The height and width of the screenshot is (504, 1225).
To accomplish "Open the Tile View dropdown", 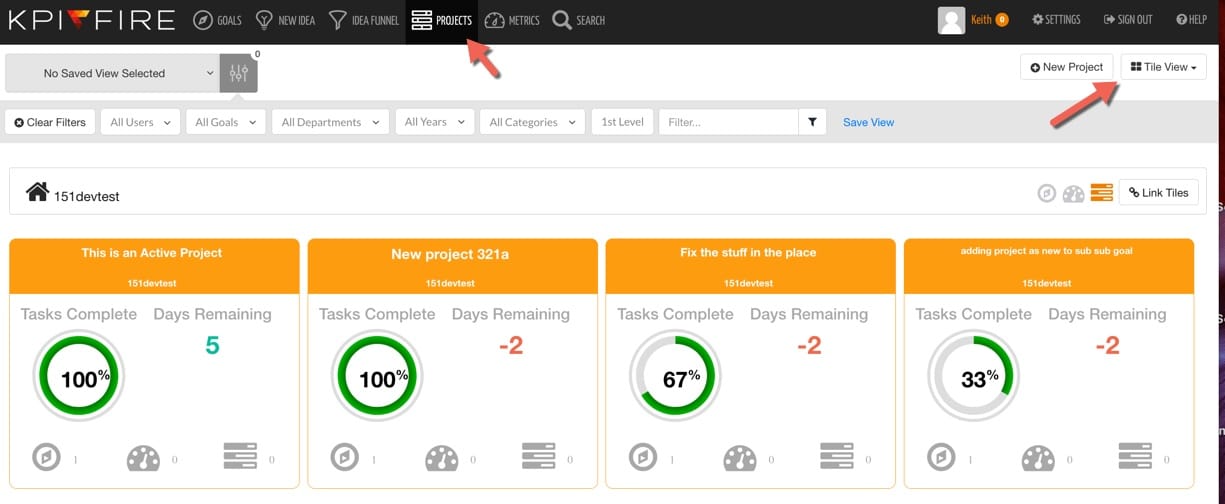I will [1163, 67].
